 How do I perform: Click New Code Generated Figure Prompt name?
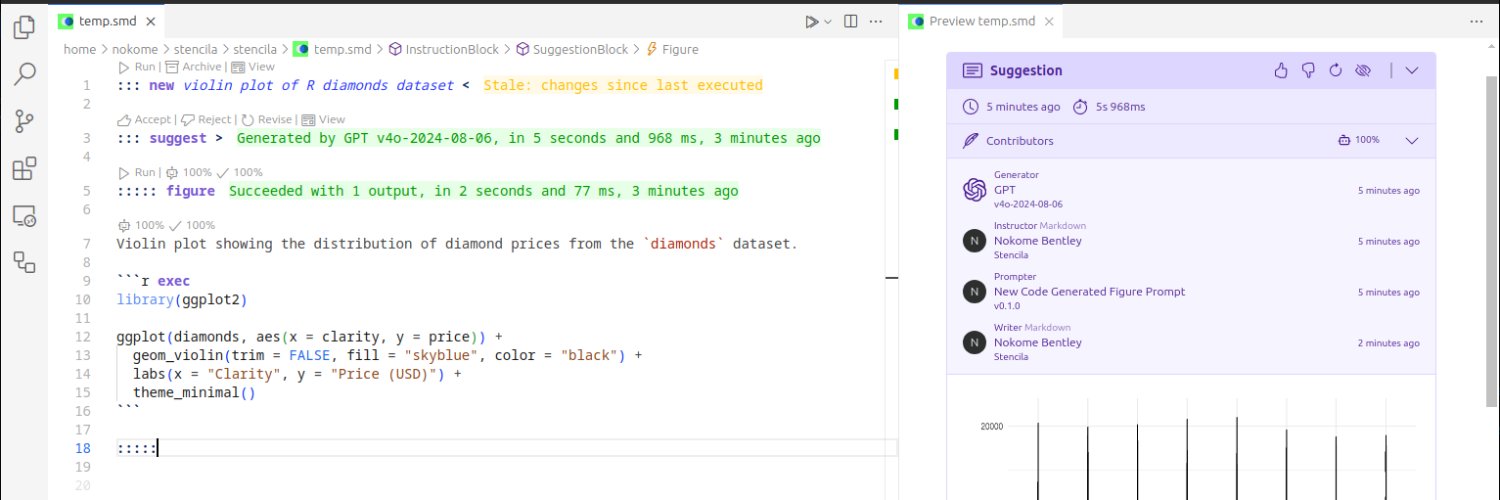(1089, 292)
